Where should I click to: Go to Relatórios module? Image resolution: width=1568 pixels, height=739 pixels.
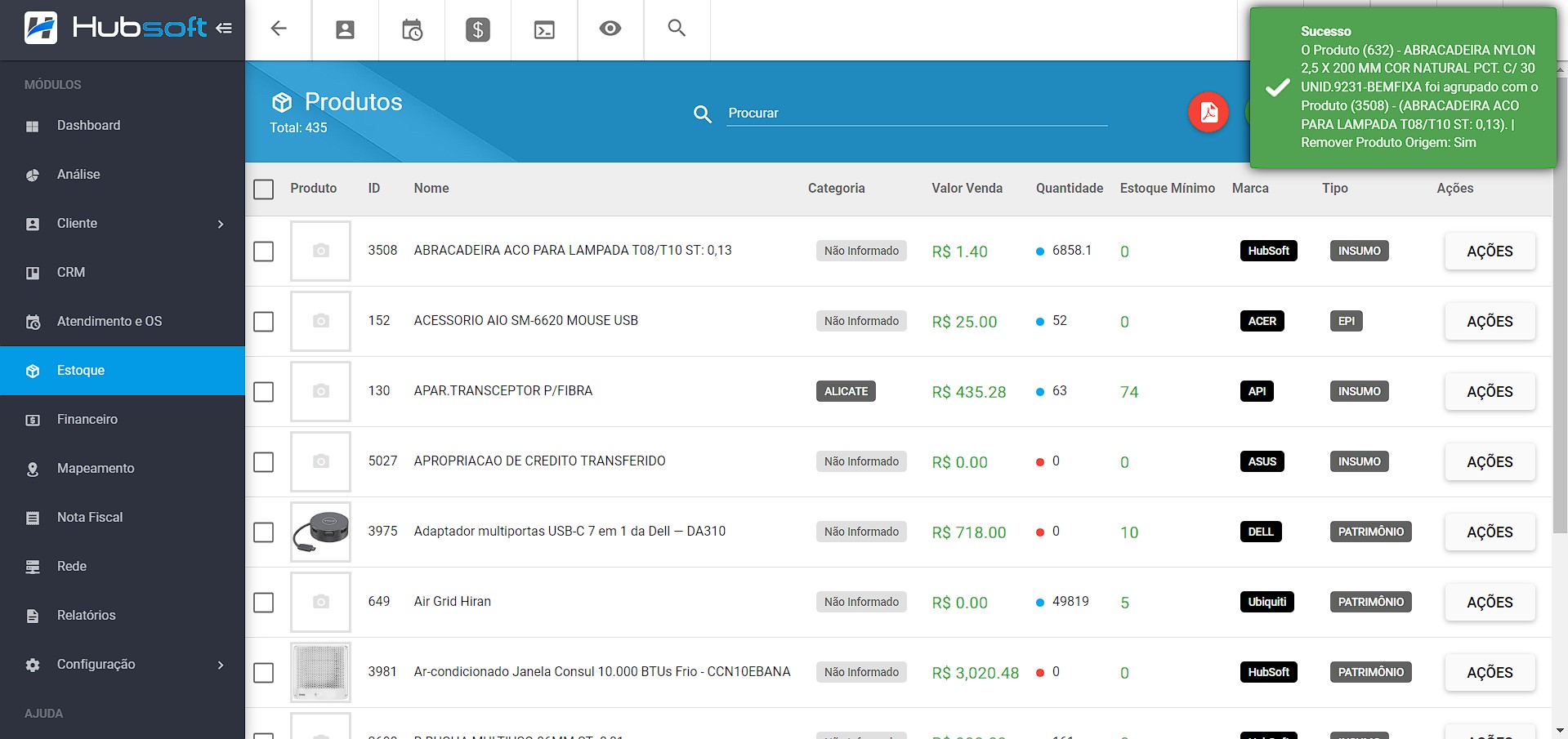point(123,616)
